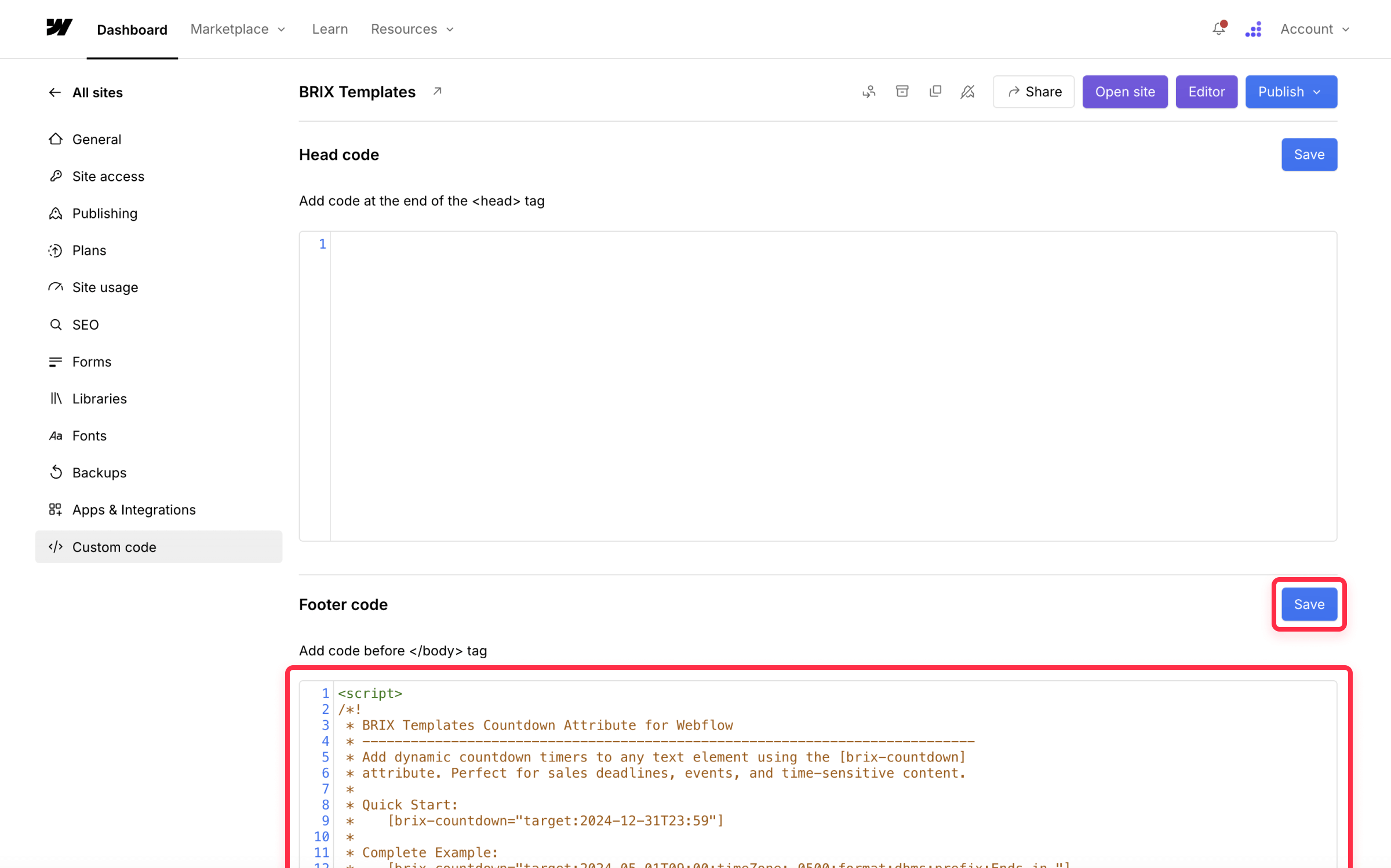The width and height of the screenshot is (1391, 868).
Task: Select the Custom code sidebar item
Action: pyautogui.click(x=159, y=547)
